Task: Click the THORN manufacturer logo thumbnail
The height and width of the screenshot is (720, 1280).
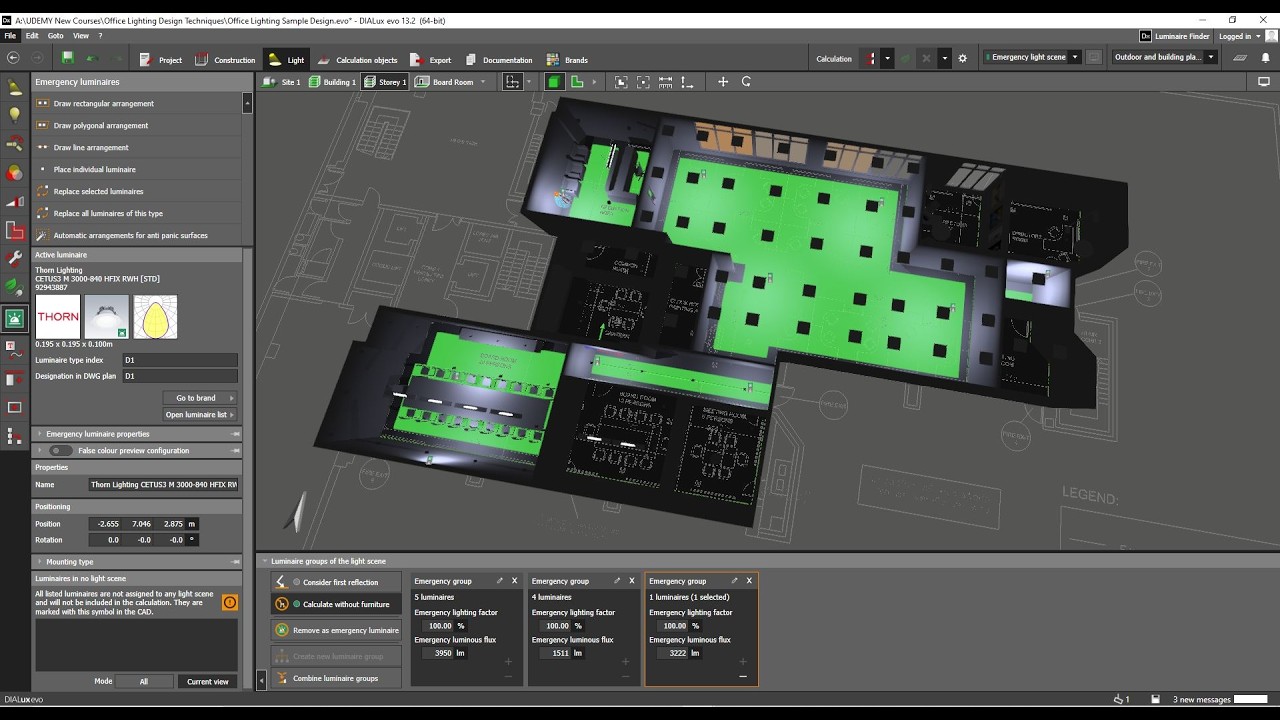Action: [58, 316]
